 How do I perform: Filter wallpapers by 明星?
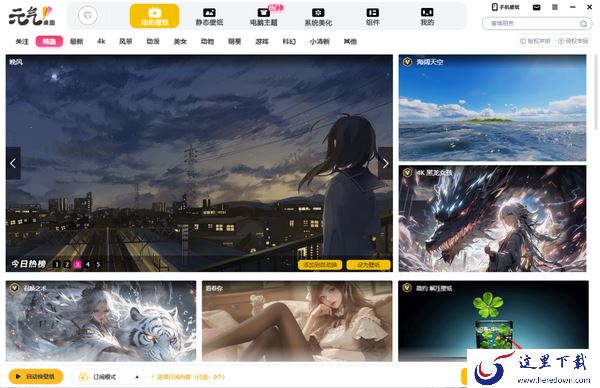[x=235, y=41]
